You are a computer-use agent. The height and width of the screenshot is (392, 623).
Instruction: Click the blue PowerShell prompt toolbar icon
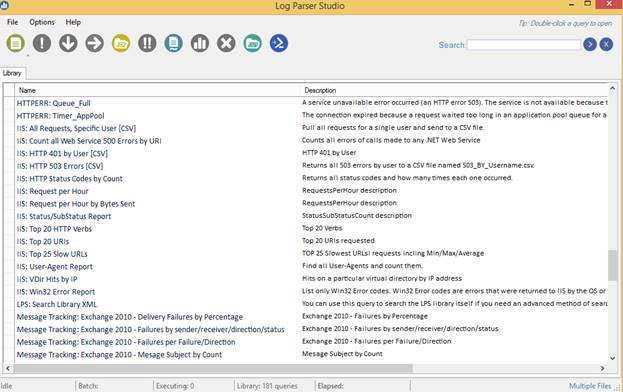click(279, 43)
